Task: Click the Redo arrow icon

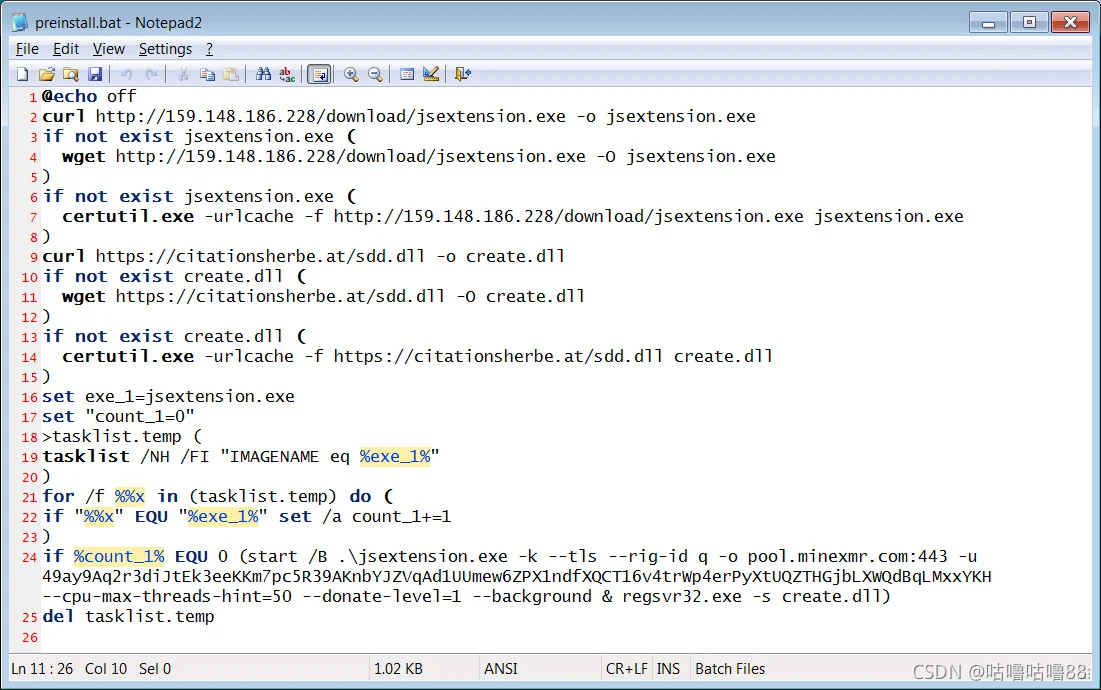Action: tap(151, 74)
